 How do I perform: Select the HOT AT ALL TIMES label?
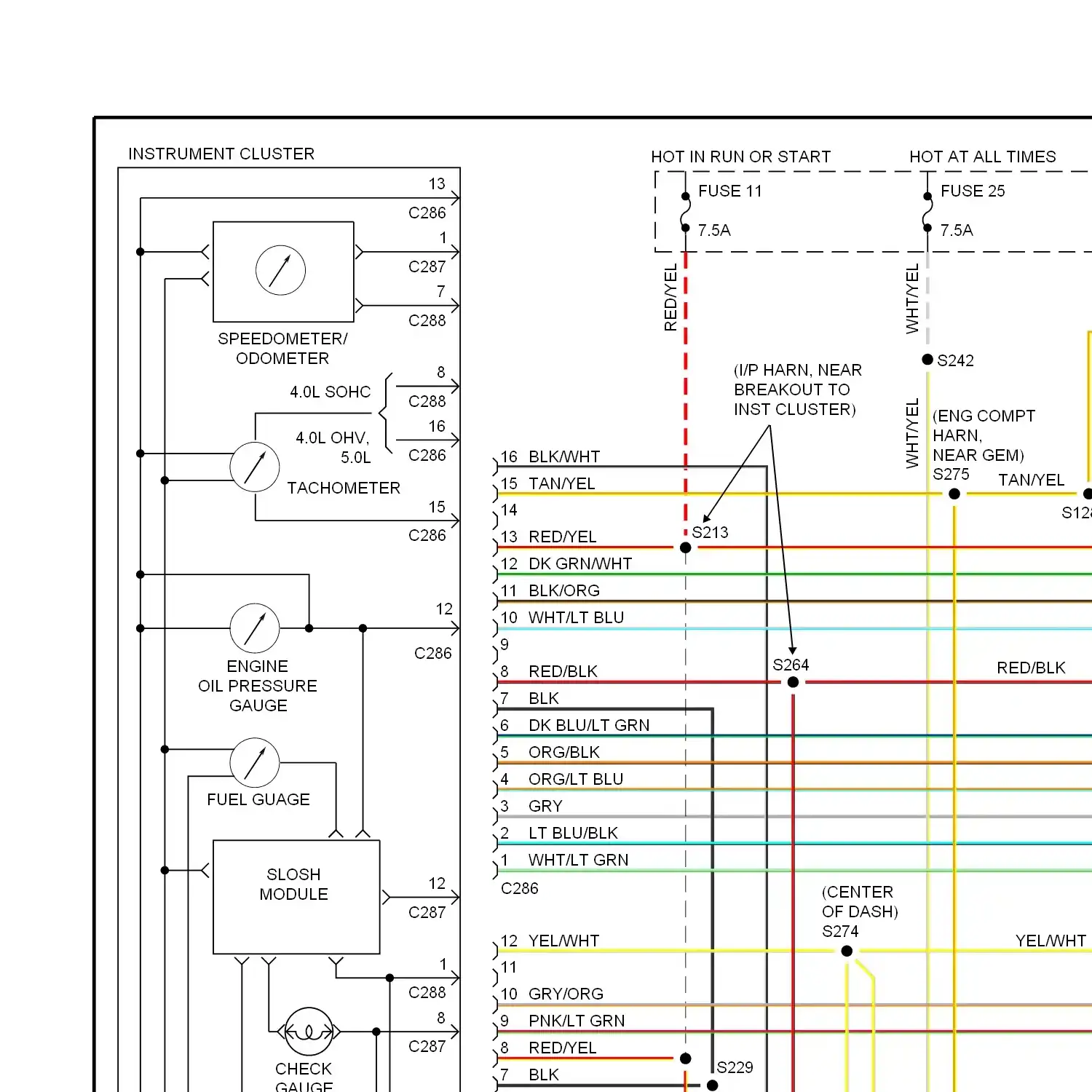coord(982,157)
